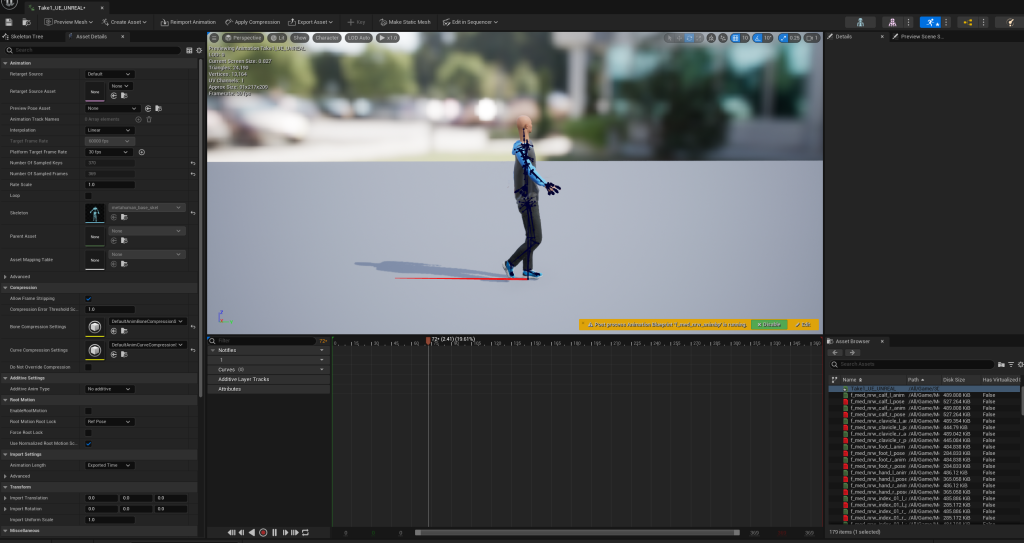Image resolution: width=1024 pixels, height=543 pixels.
Task: Go back in Asset Browser history
Action: click(x=835, y=353)
